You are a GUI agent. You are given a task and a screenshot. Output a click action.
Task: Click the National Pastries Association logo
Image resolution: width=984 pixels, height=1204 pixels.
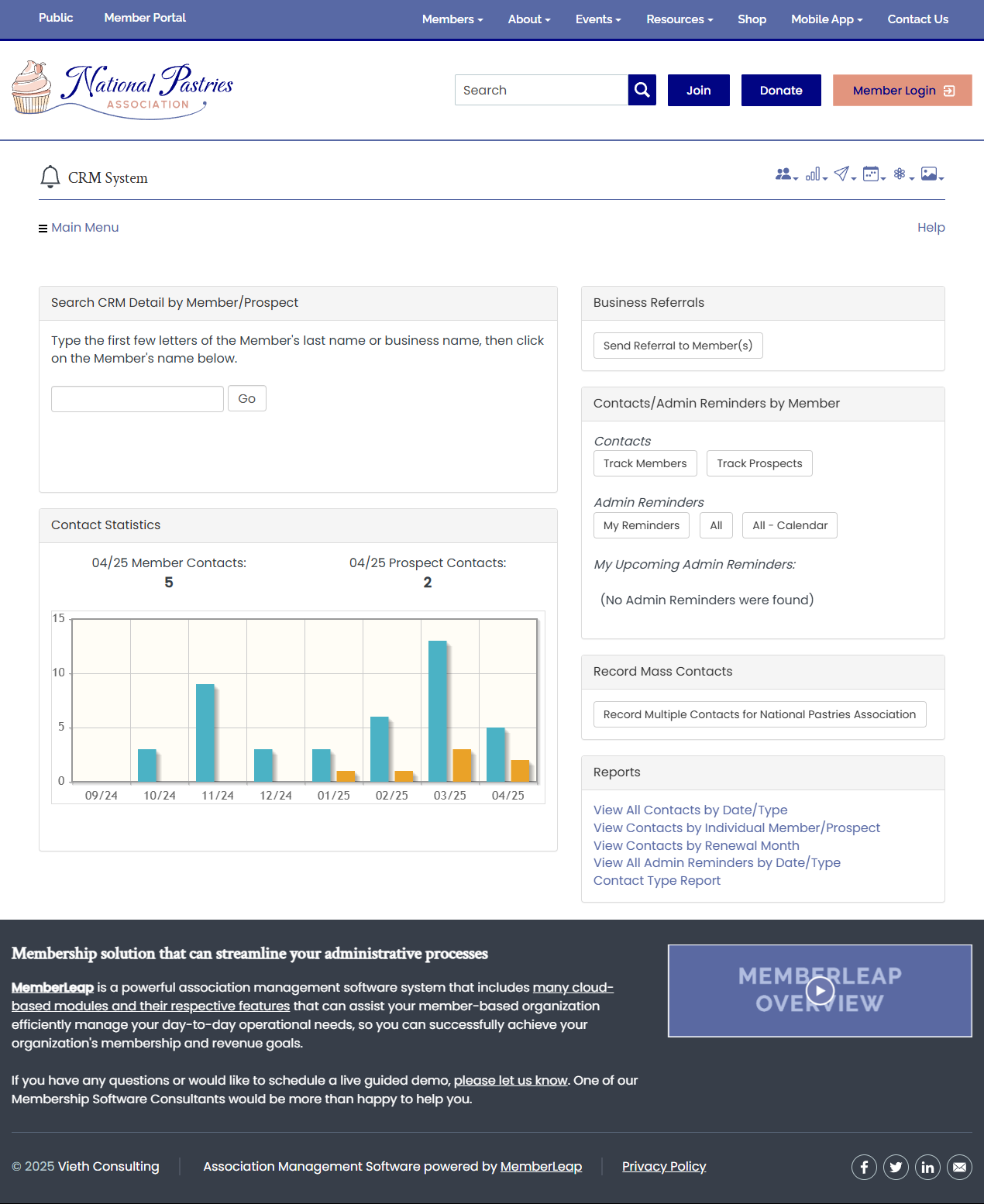tap(122, 90)
